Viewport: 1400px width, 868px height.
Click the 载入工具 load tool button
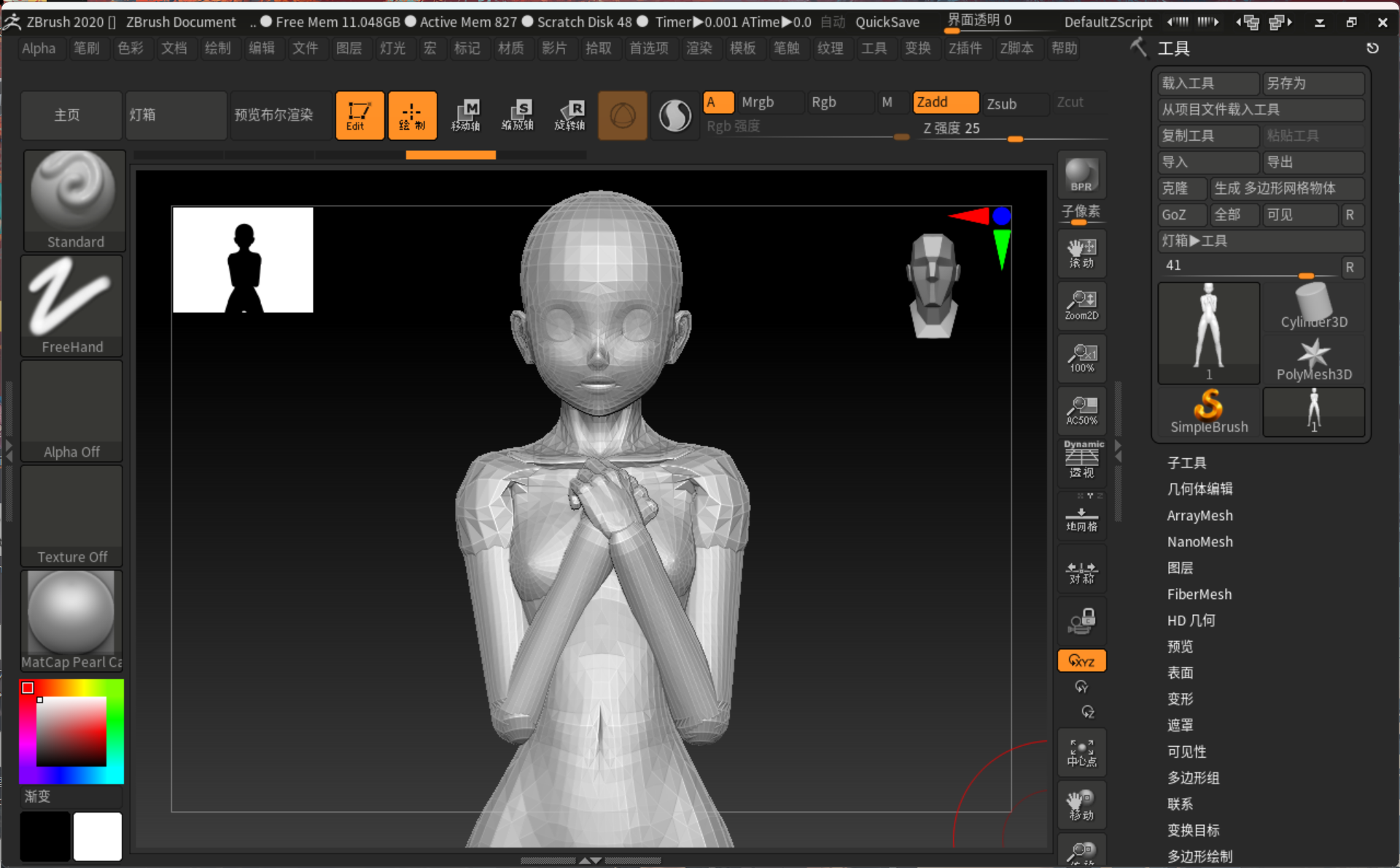pos(1209,83)
